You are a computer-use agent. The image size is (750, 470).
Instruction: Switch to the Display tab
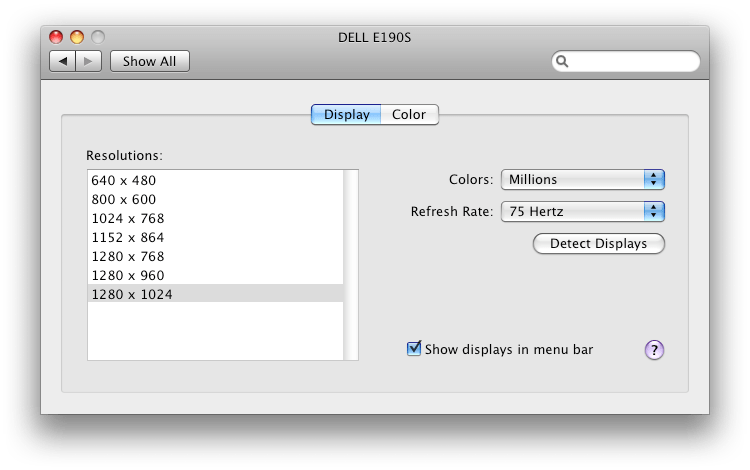(346, 115)
